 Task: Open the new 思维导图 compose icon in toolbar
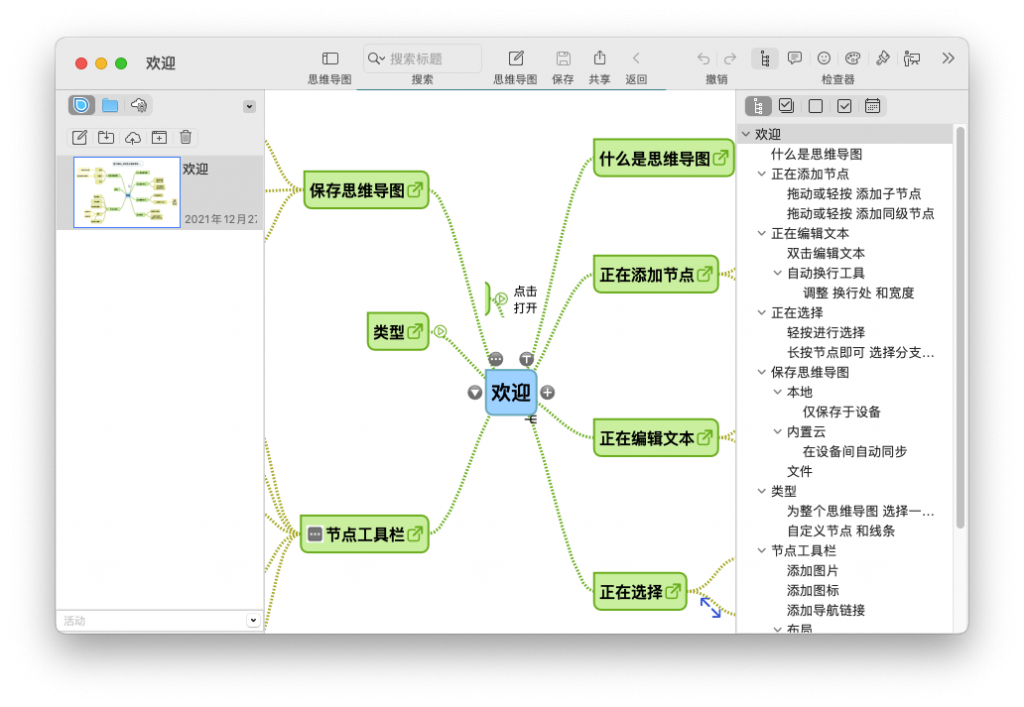tap(516, 58)
